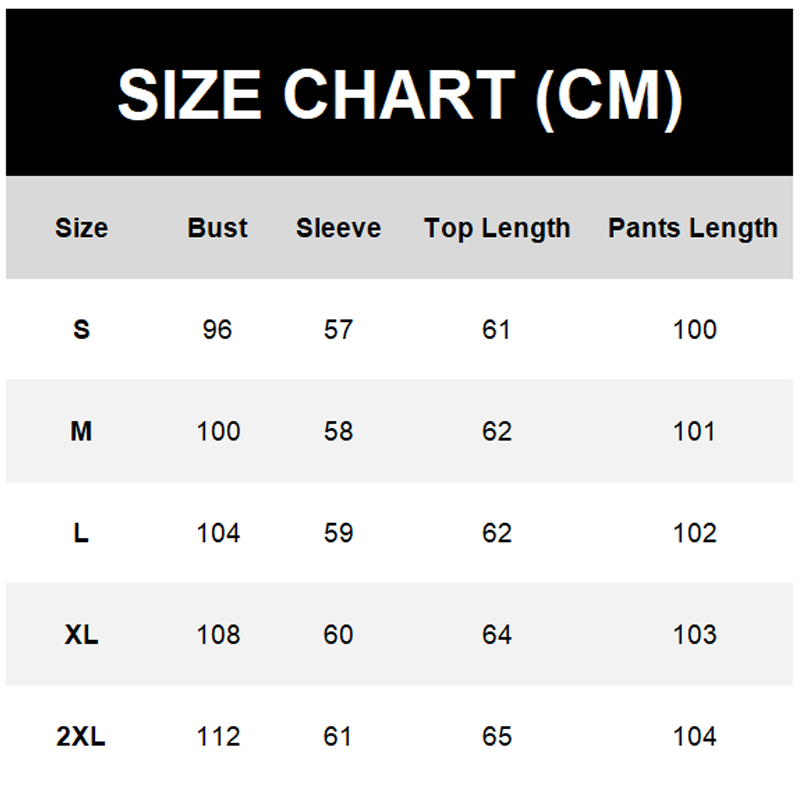This screenshot has height=800, width=800.
Task: Click the L size row label
Action: click(x=81, y=533)
